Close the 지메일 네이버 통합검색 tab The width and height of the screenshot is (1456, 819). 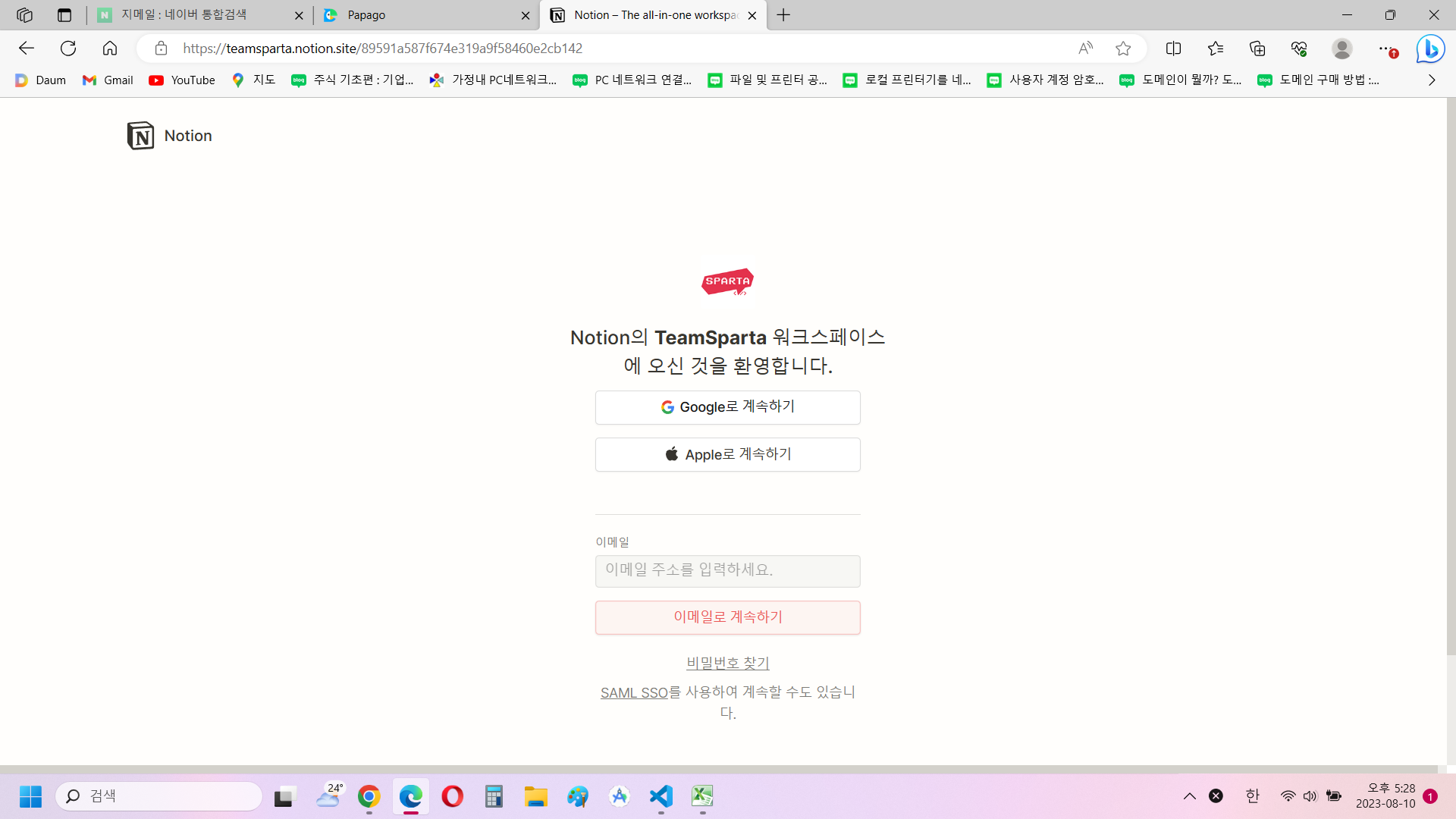click(x=299, y=15)
